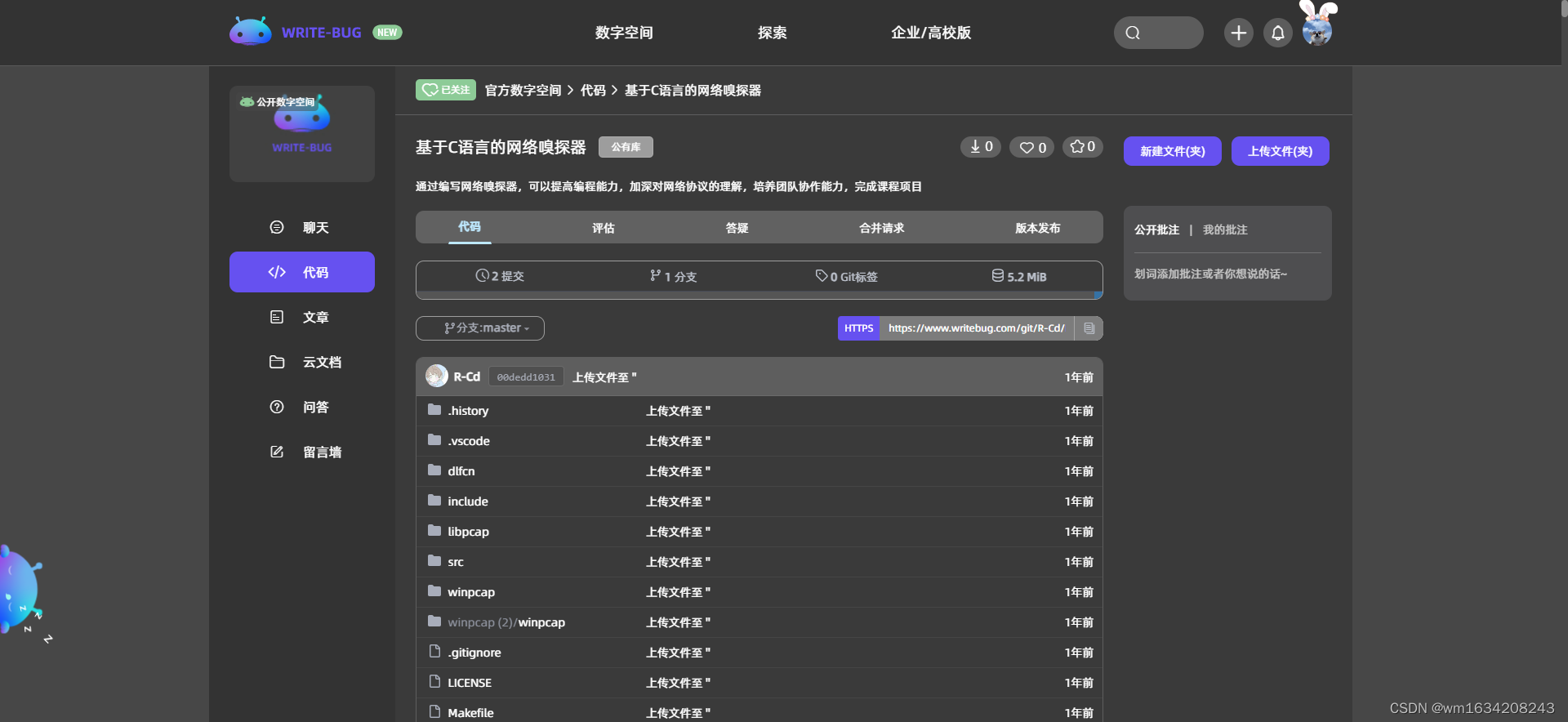
Task: Open 留言墙 in the sidebar
Action: 302,452
